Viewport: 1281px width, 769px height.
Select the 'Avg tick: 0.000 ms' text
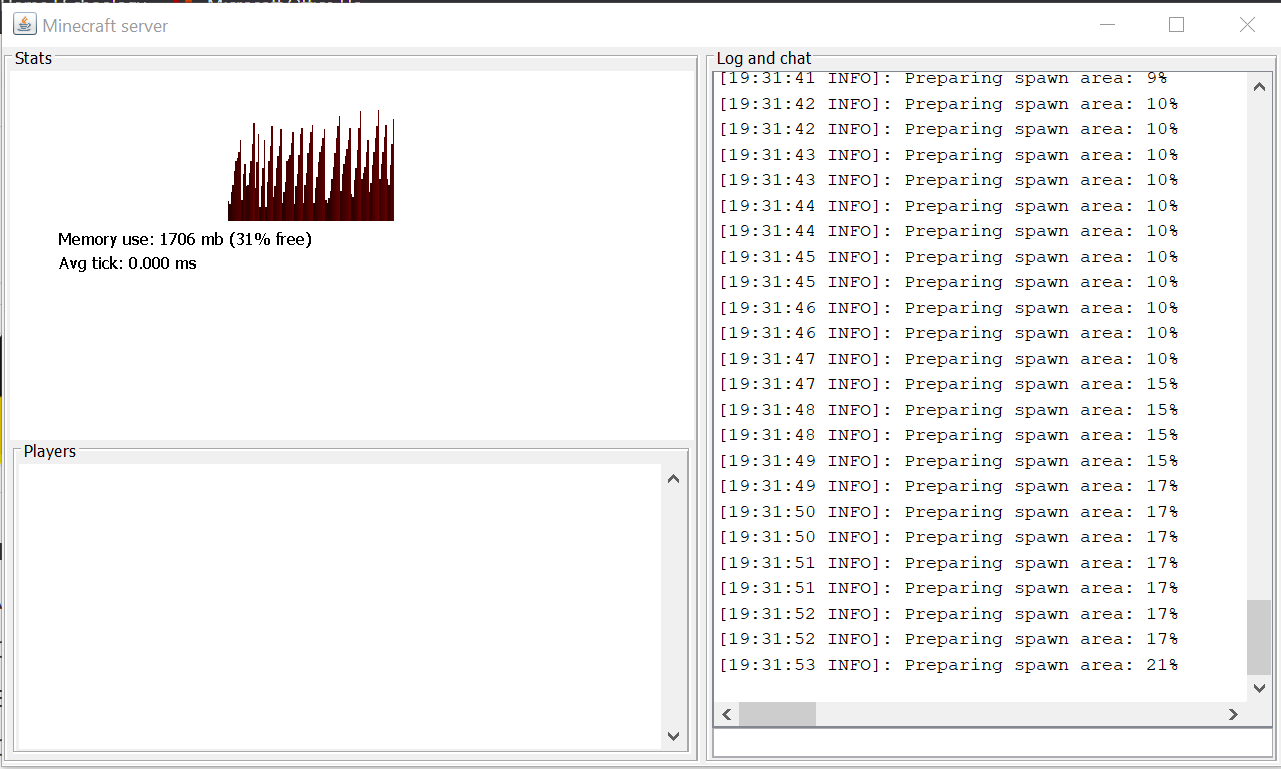128,264
